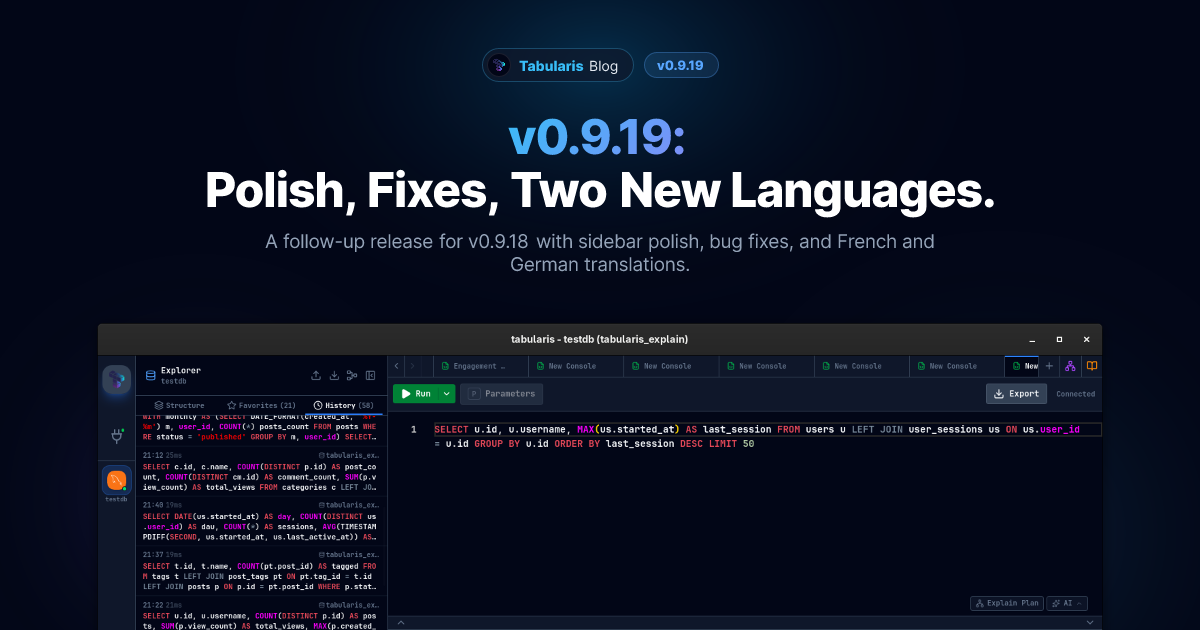Screen dimensions: 1200x630
Task: Click the import/download icon in Explorer header
Action: (334, 375)
